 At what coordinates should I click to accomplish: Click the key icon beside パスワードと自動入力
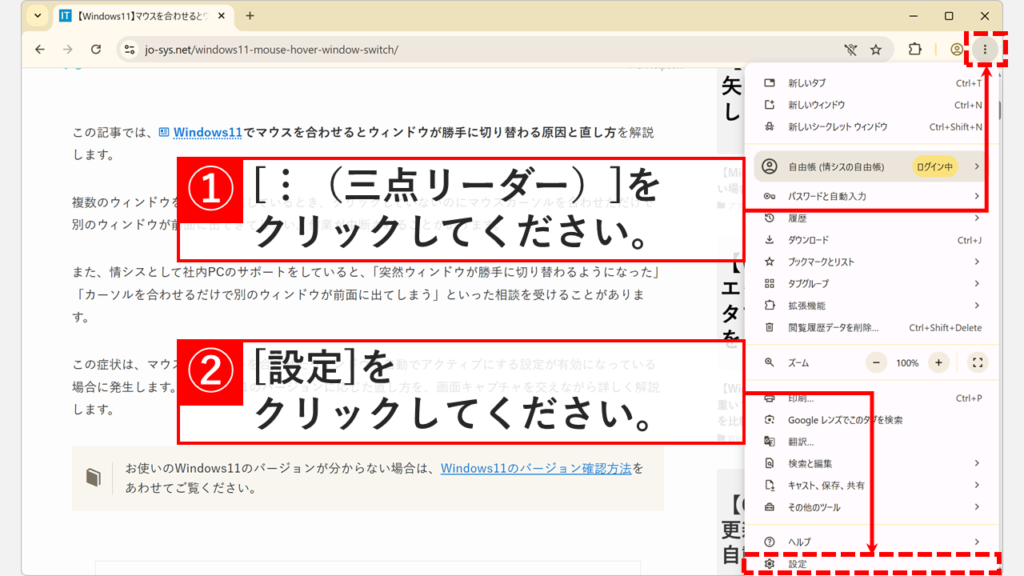pos(769,196)
